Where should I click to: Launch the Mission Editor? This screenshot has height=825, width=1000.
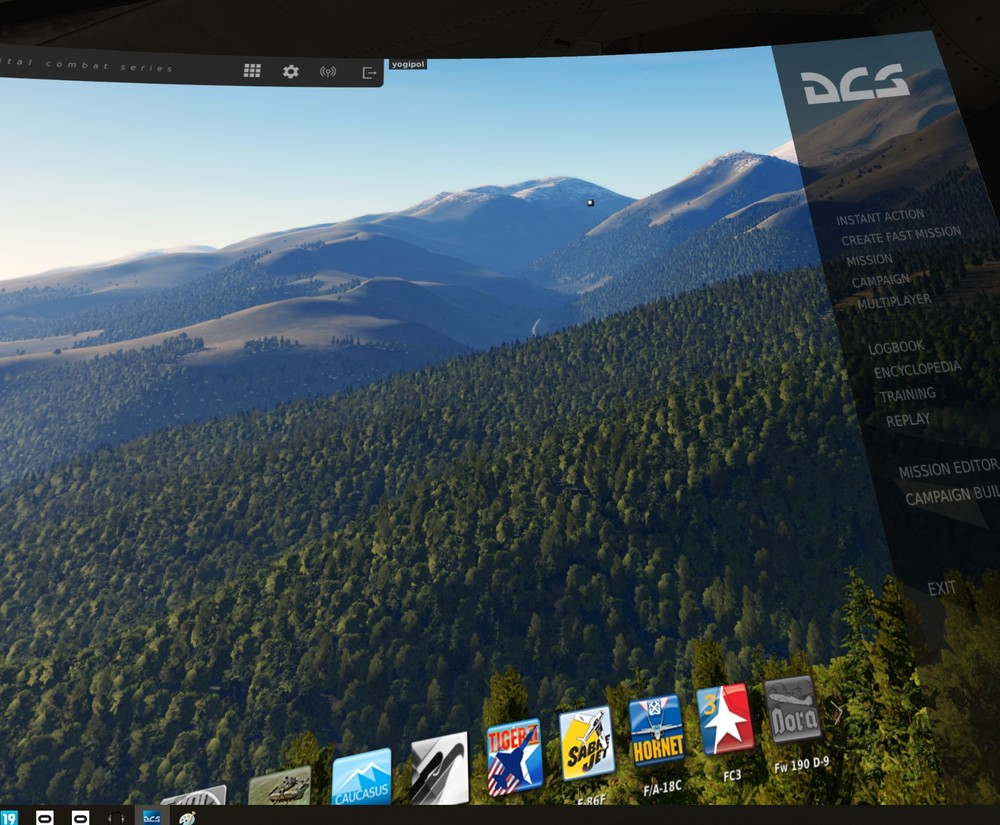(x=948, y=469)
